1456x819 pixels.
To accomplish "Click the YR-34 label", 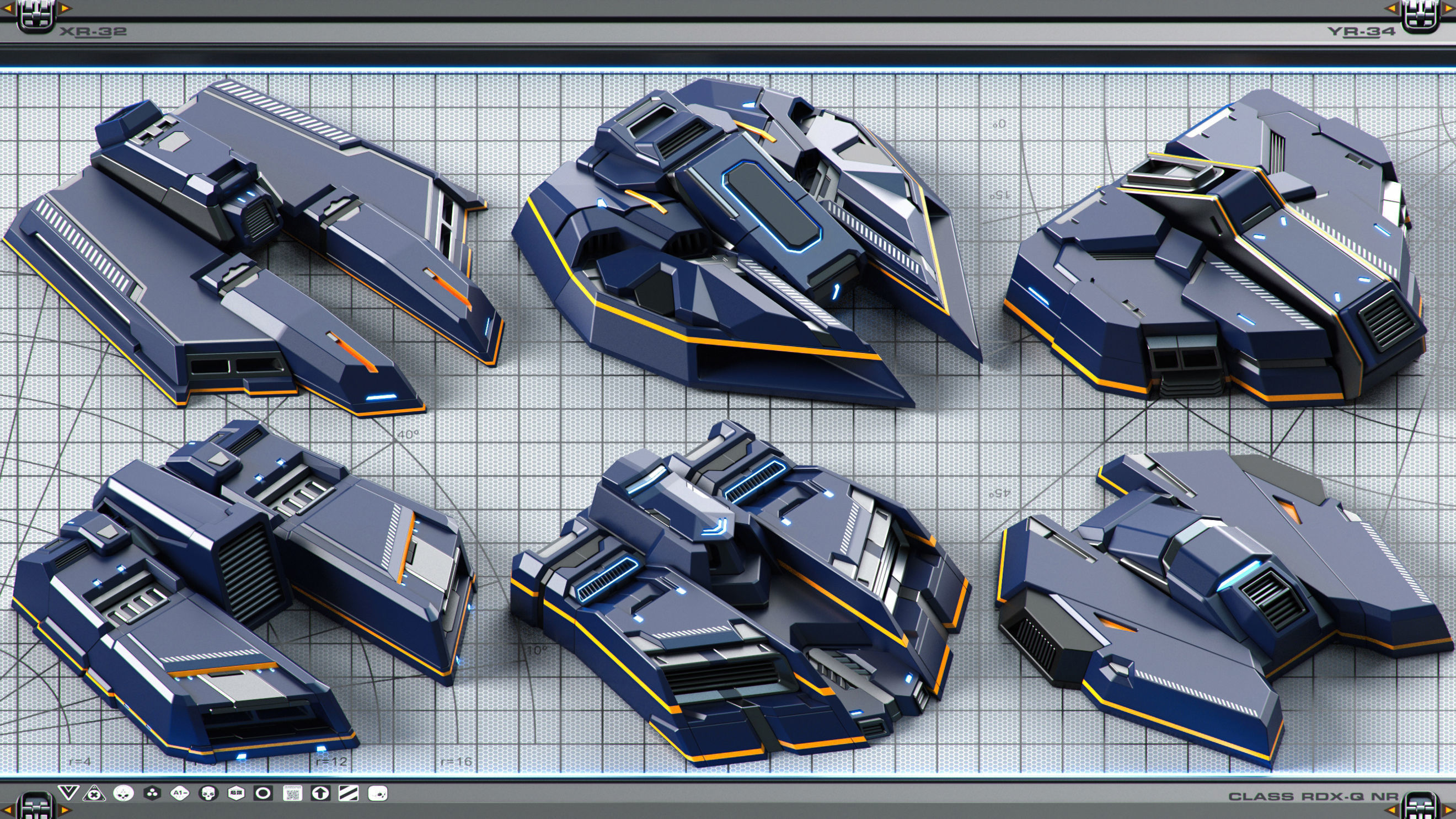I will pos(1361,31).
